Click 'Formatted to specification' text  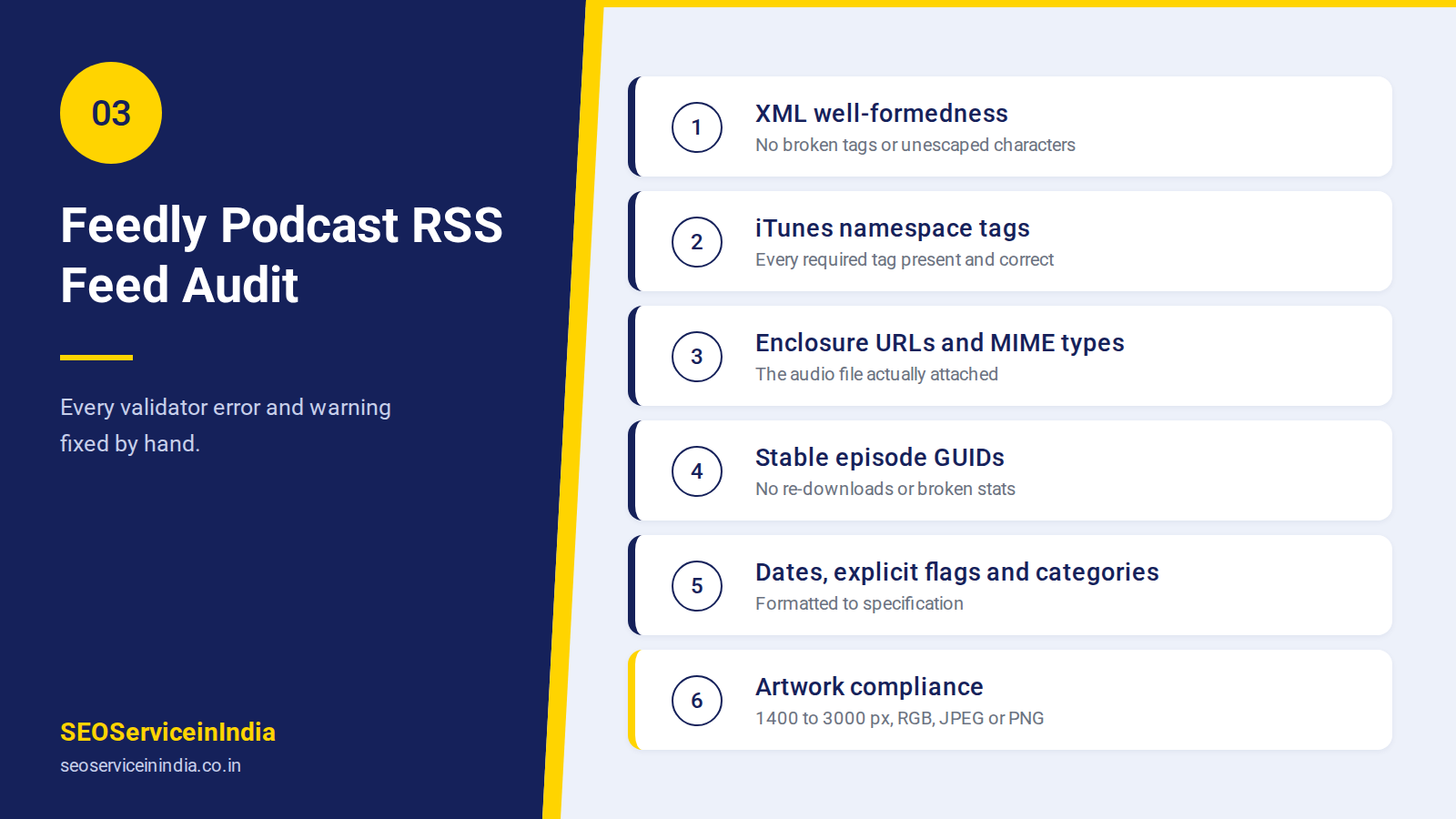859,603
